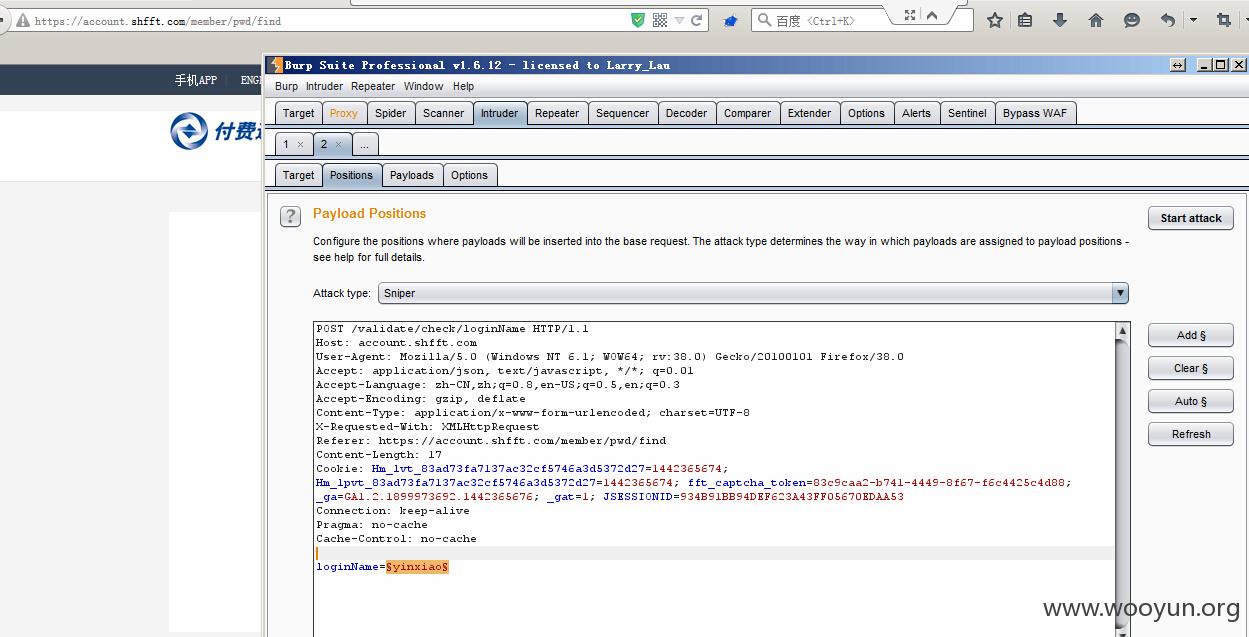This screenshot has height=637, width=1249.
Task: Click the request editor scrollbar up arrow
Action: point(1122,330)
